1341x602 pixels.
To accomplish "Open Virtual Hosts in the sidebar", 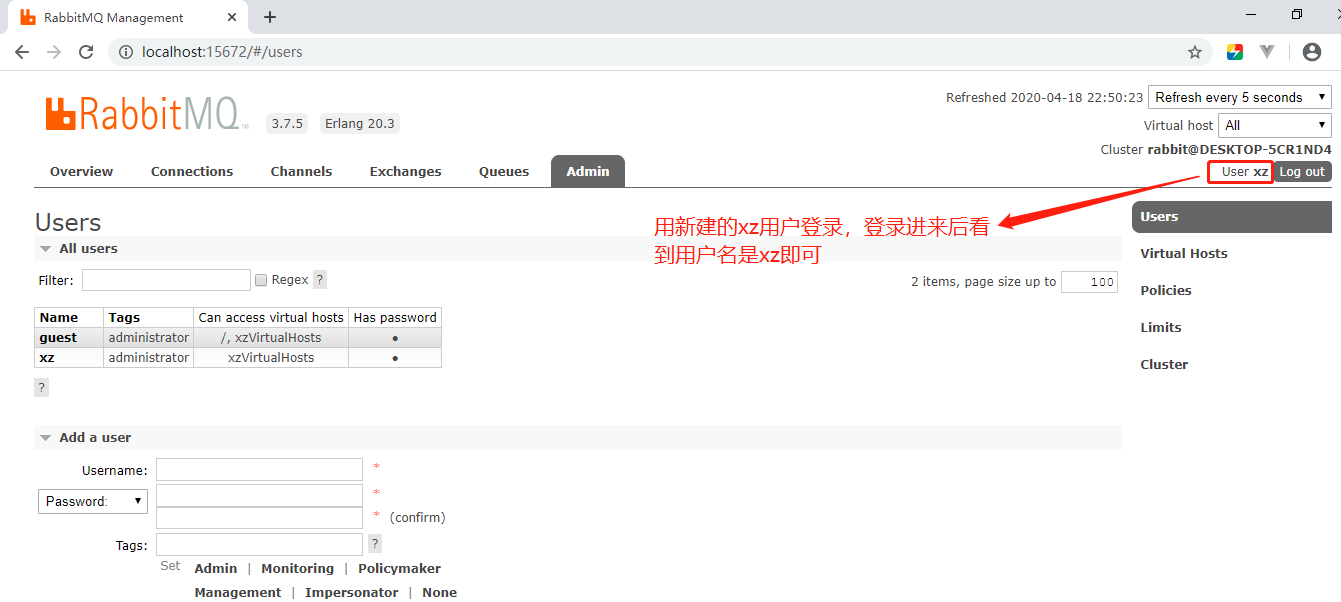I will pos(1184,253).
